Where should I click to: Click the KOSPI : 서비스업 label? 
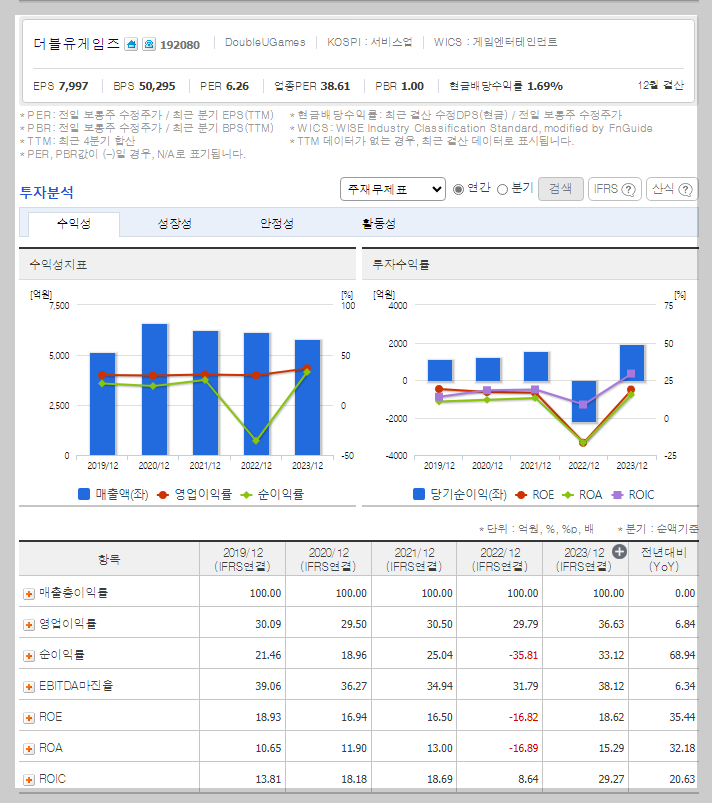(x=370, y=43)
